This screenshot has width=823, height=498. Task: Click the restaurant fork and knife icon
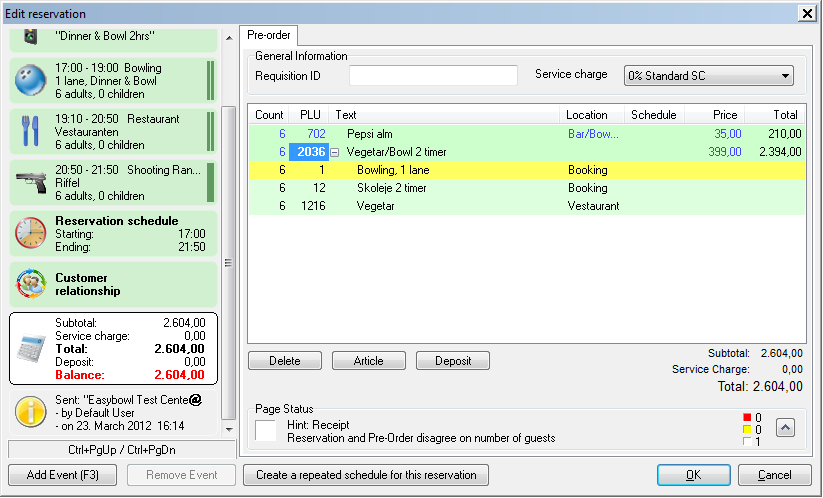coord(31,130)
